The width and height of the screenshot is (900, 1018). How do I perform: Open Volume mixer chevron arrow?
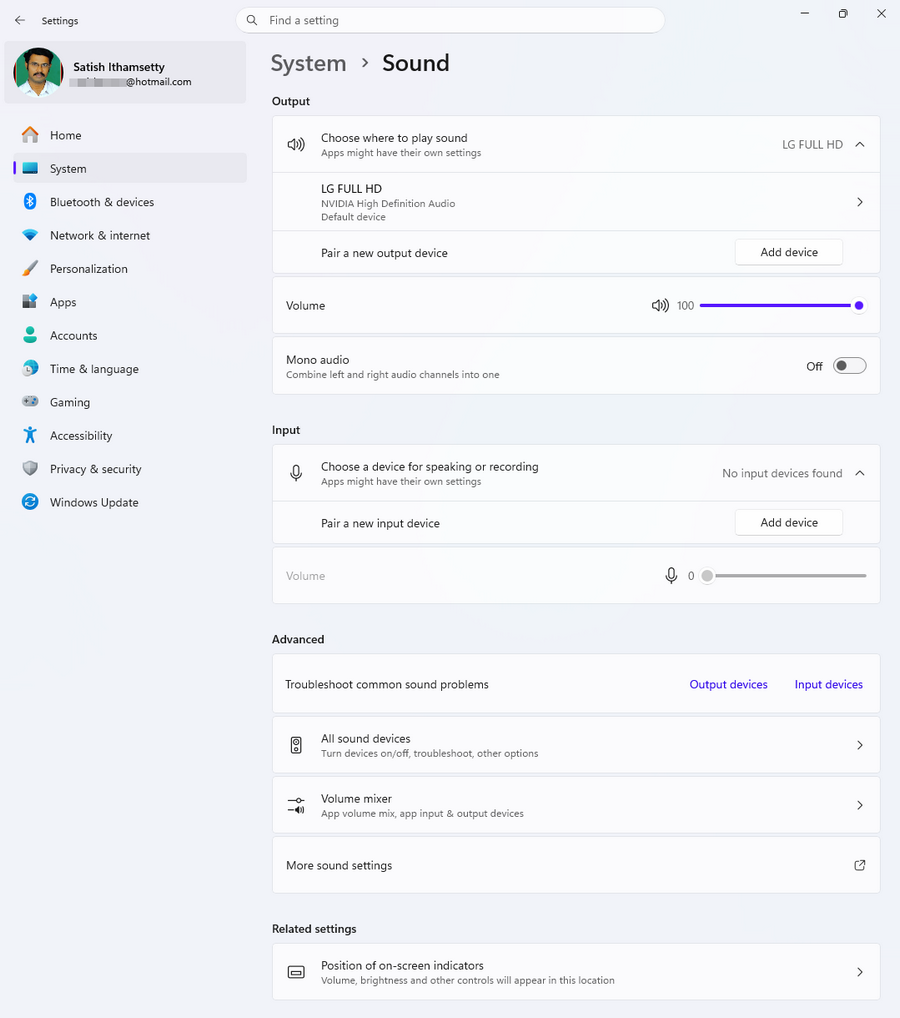coord(860,805)
